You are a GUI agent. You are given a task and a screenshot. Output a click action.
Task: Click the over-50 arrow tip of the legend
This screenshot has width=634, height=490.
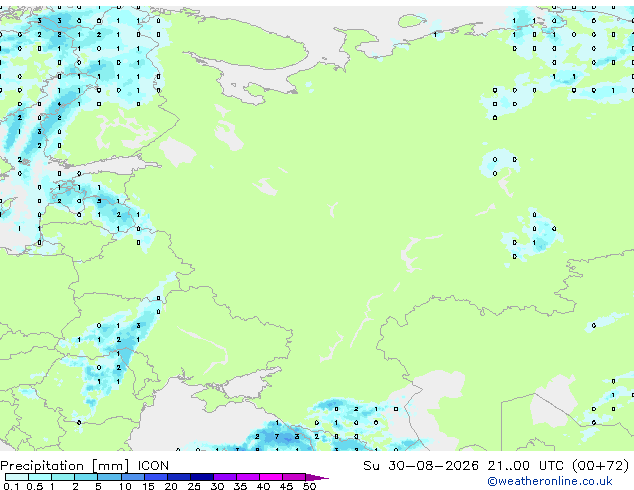[317, 477]
